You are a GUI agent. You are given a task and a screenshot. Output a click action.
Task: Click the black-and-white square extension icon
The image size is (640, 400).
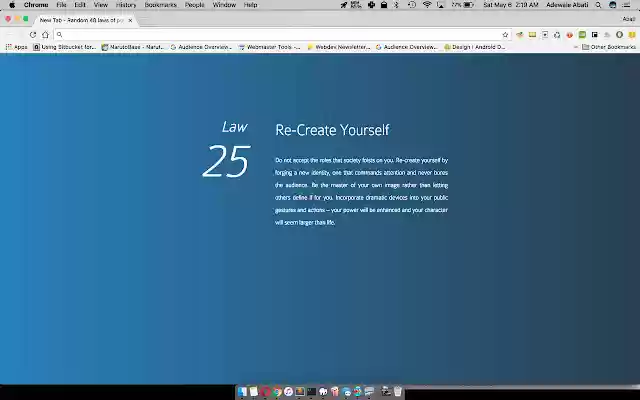(595, 35)
